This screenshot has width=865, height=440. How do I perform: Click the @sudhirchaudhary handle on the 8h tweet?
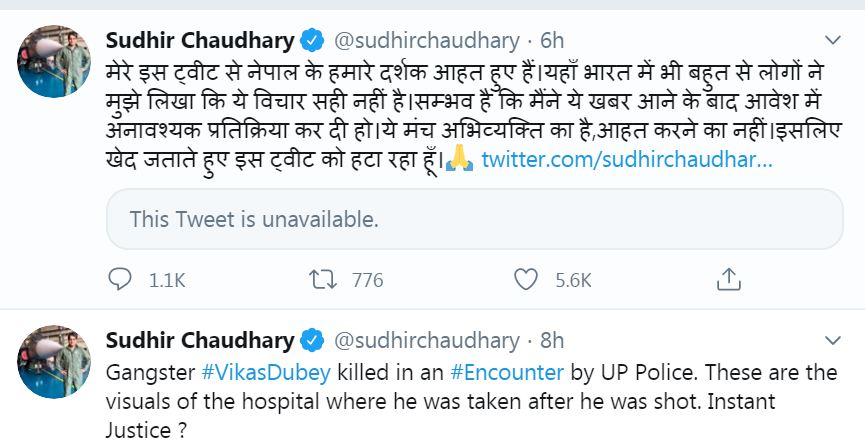click(x=426, y=339)
